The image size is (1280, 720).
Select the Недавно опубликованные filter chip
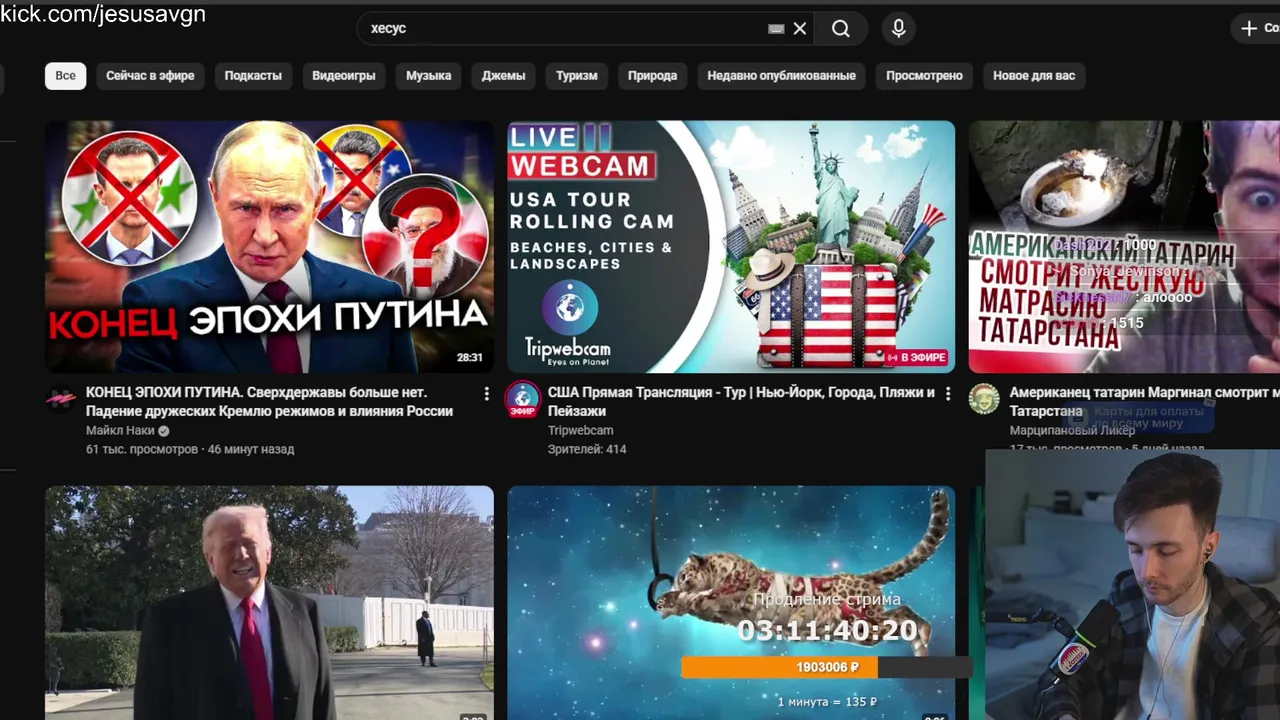[x=781, y=75]
